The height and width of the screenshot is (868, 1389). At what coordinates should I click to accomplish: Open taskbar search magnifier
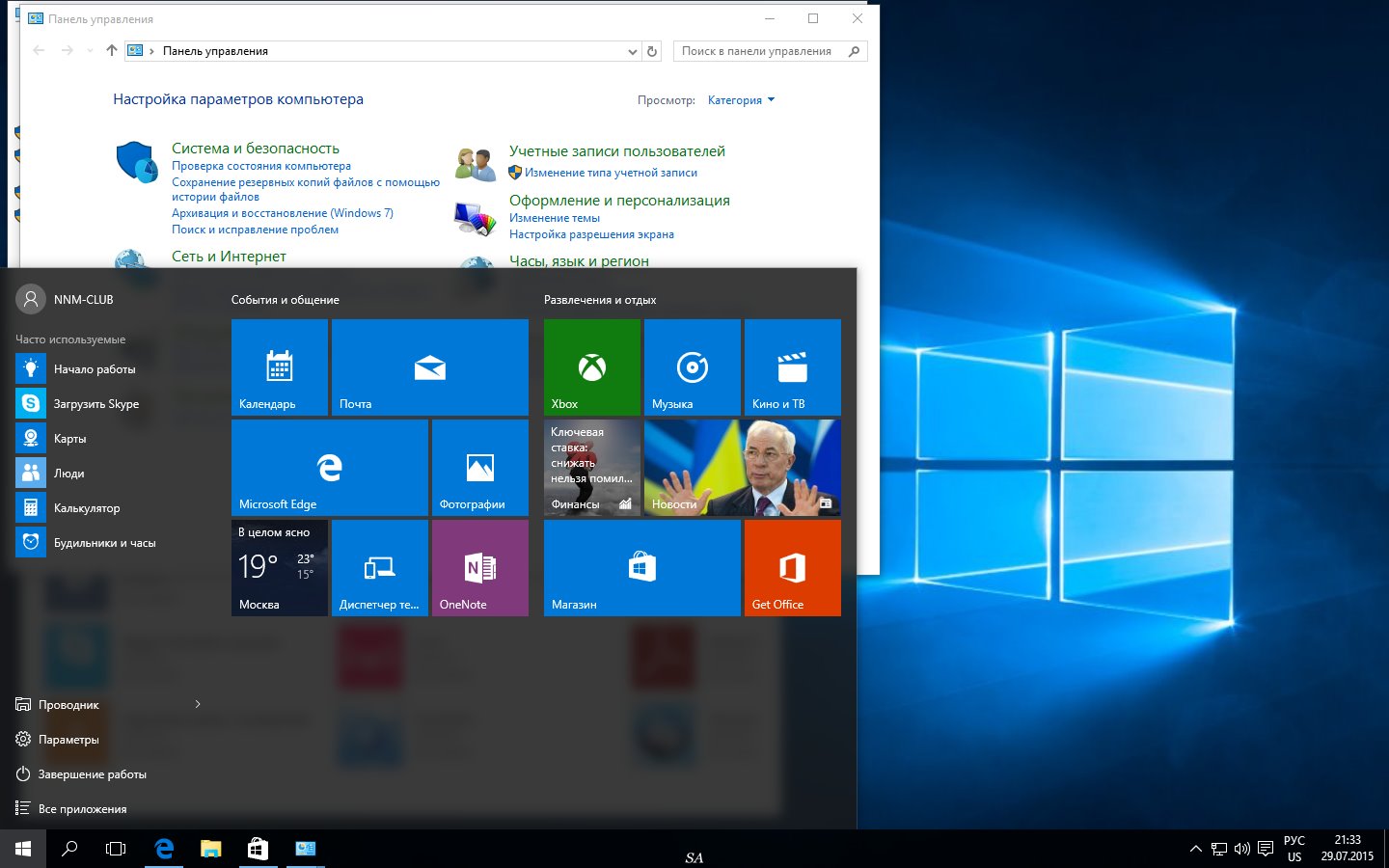click(x=69, y=849)
